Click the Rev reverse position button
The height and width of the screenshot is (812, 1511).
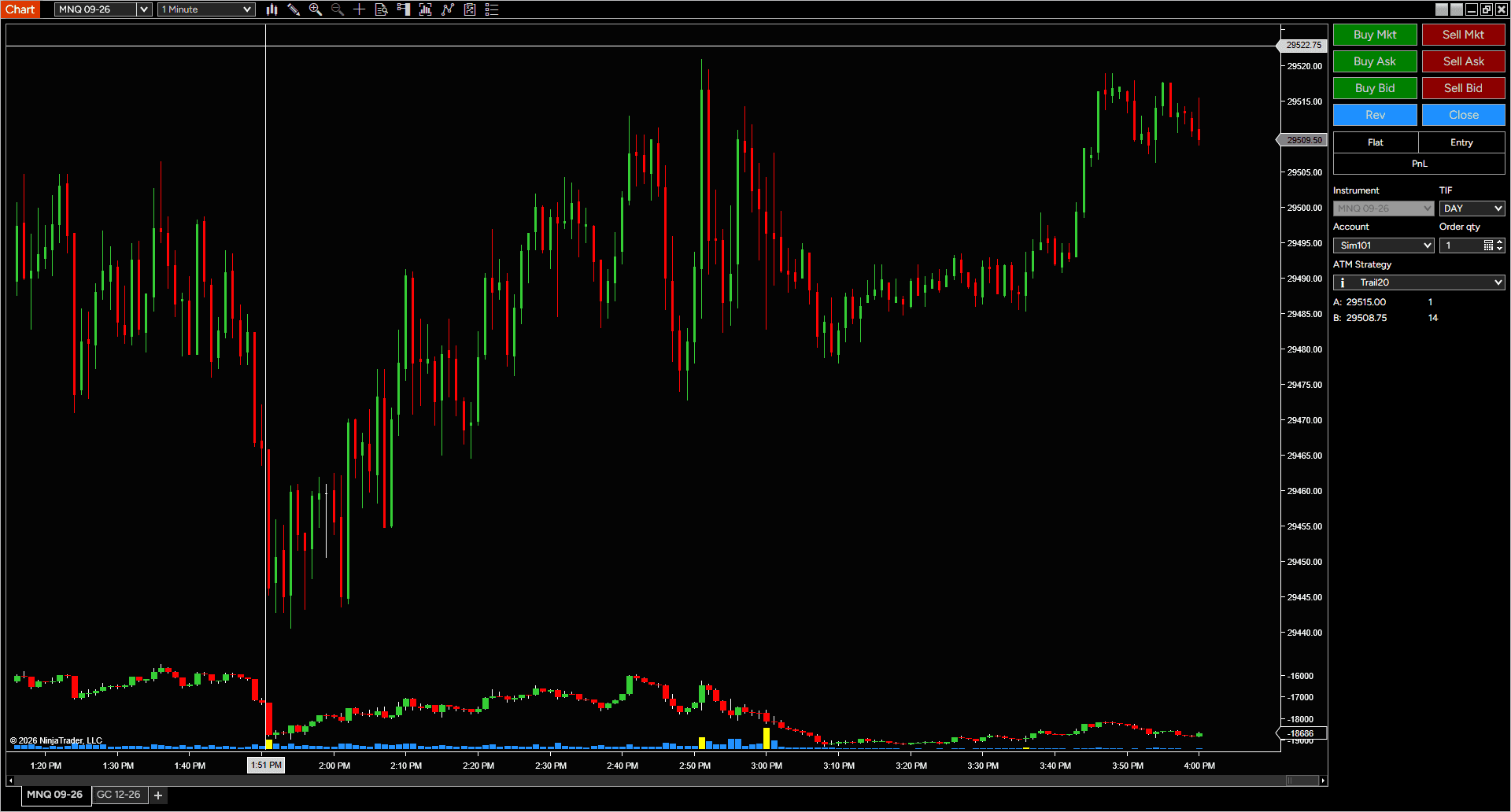[1375, 115]
